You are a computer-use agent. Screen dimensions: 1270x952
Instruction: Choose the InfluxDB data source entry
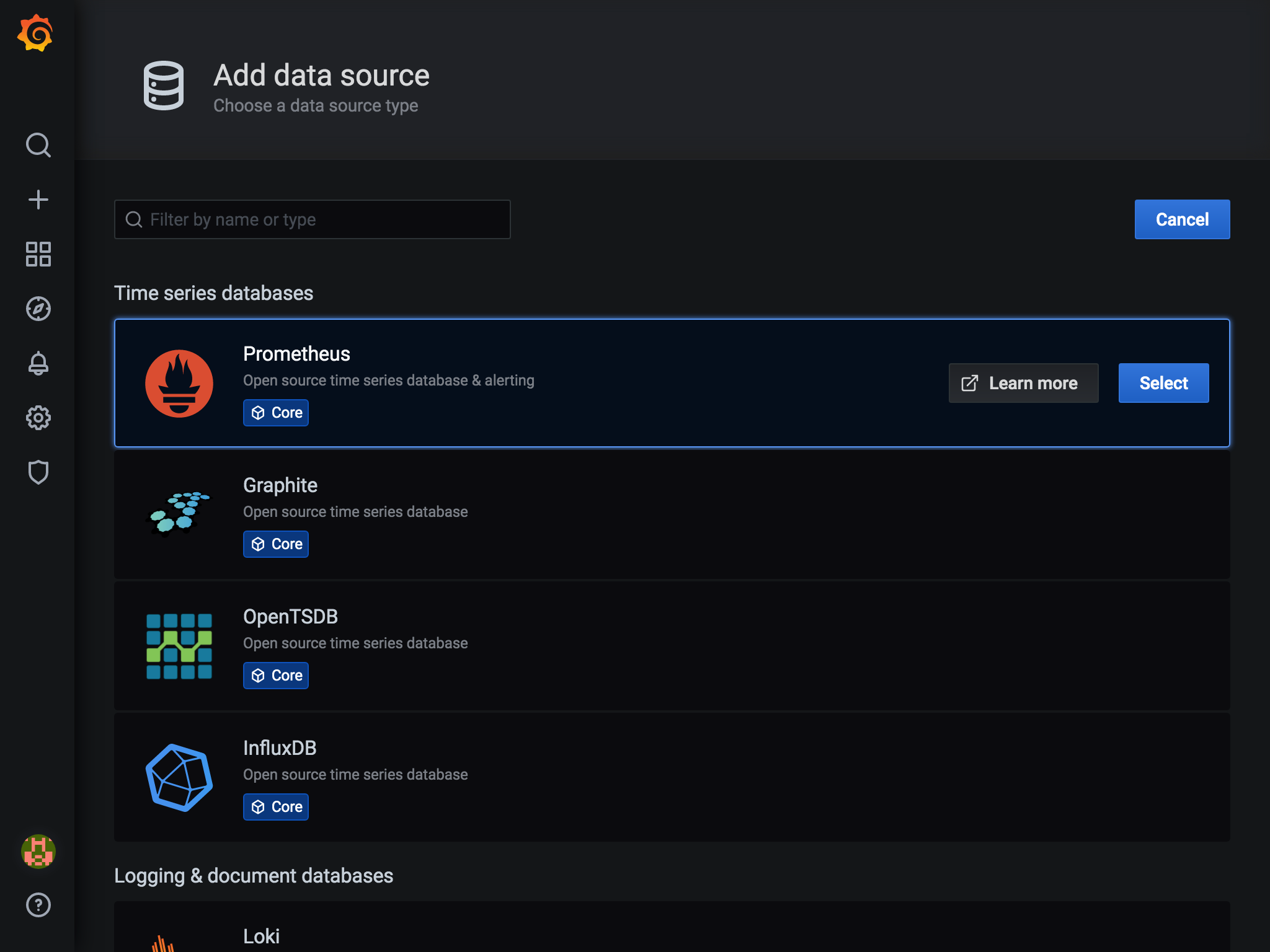(671, 777)
